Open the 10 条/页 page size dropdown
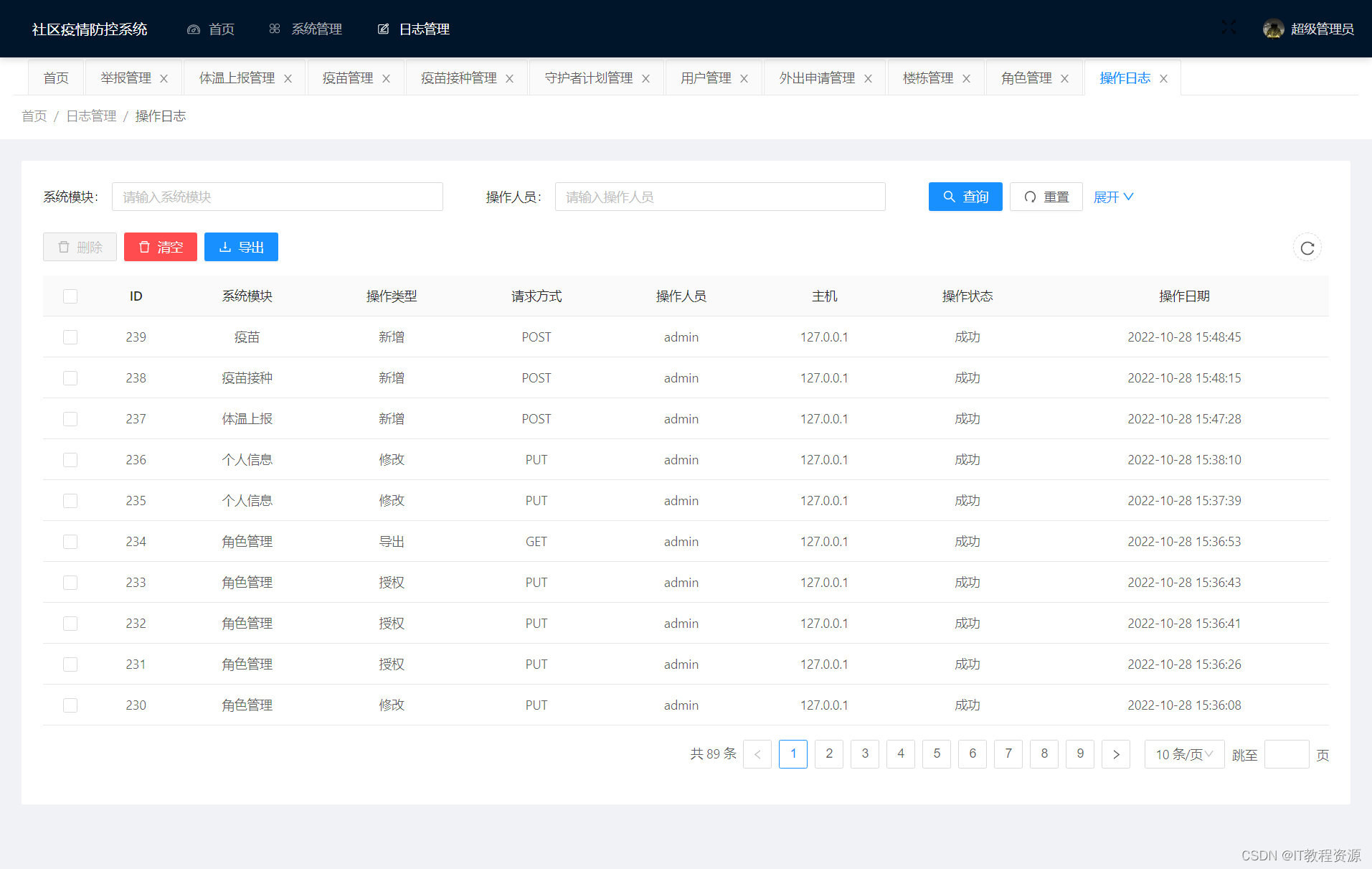The height and width of the screenshot is (869, 1372). pyautogui.click(x=1184, y=754)
